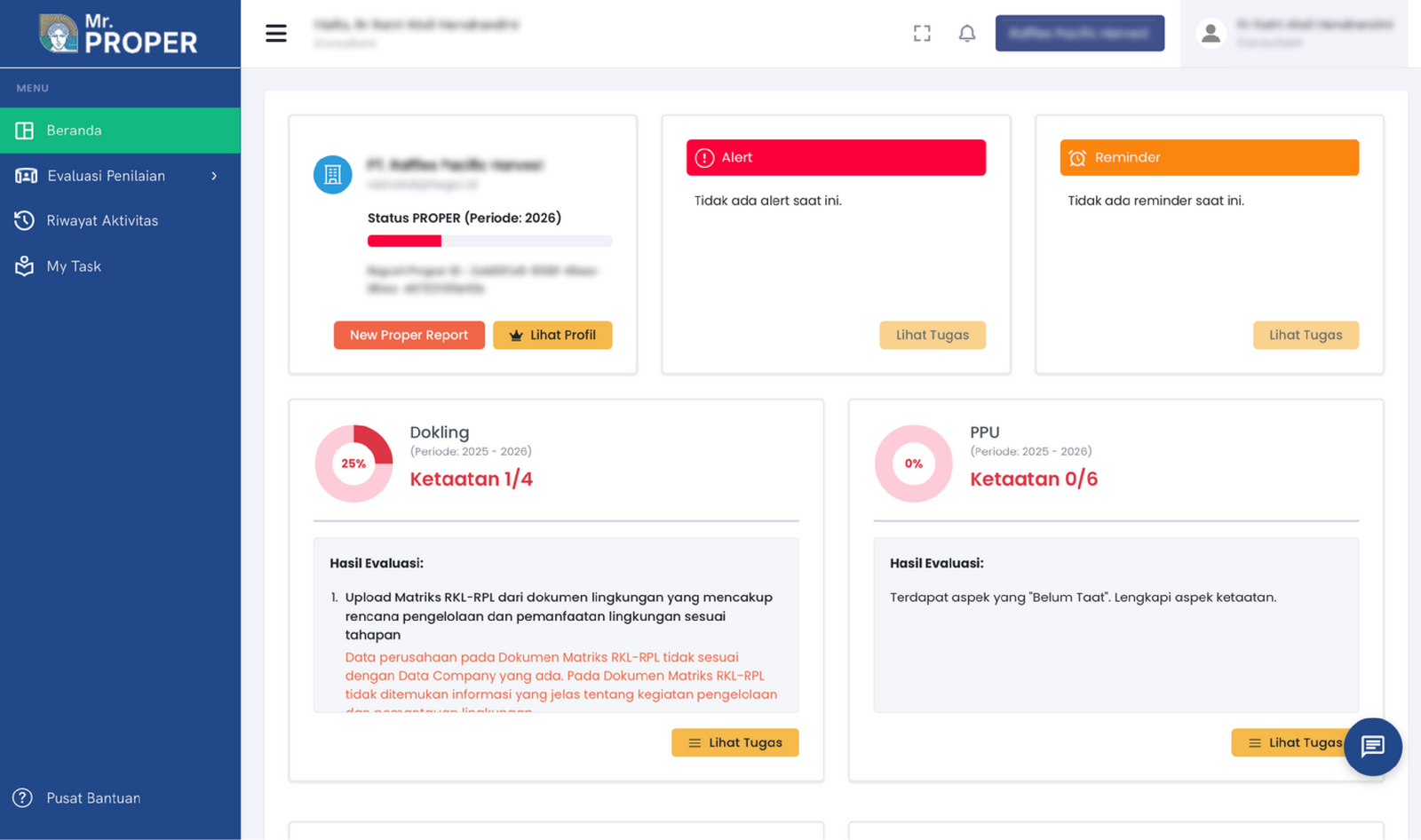Select My Task in sidebar
The height and width of the screenshot is (840, 1421).
[x=74, y=266]
